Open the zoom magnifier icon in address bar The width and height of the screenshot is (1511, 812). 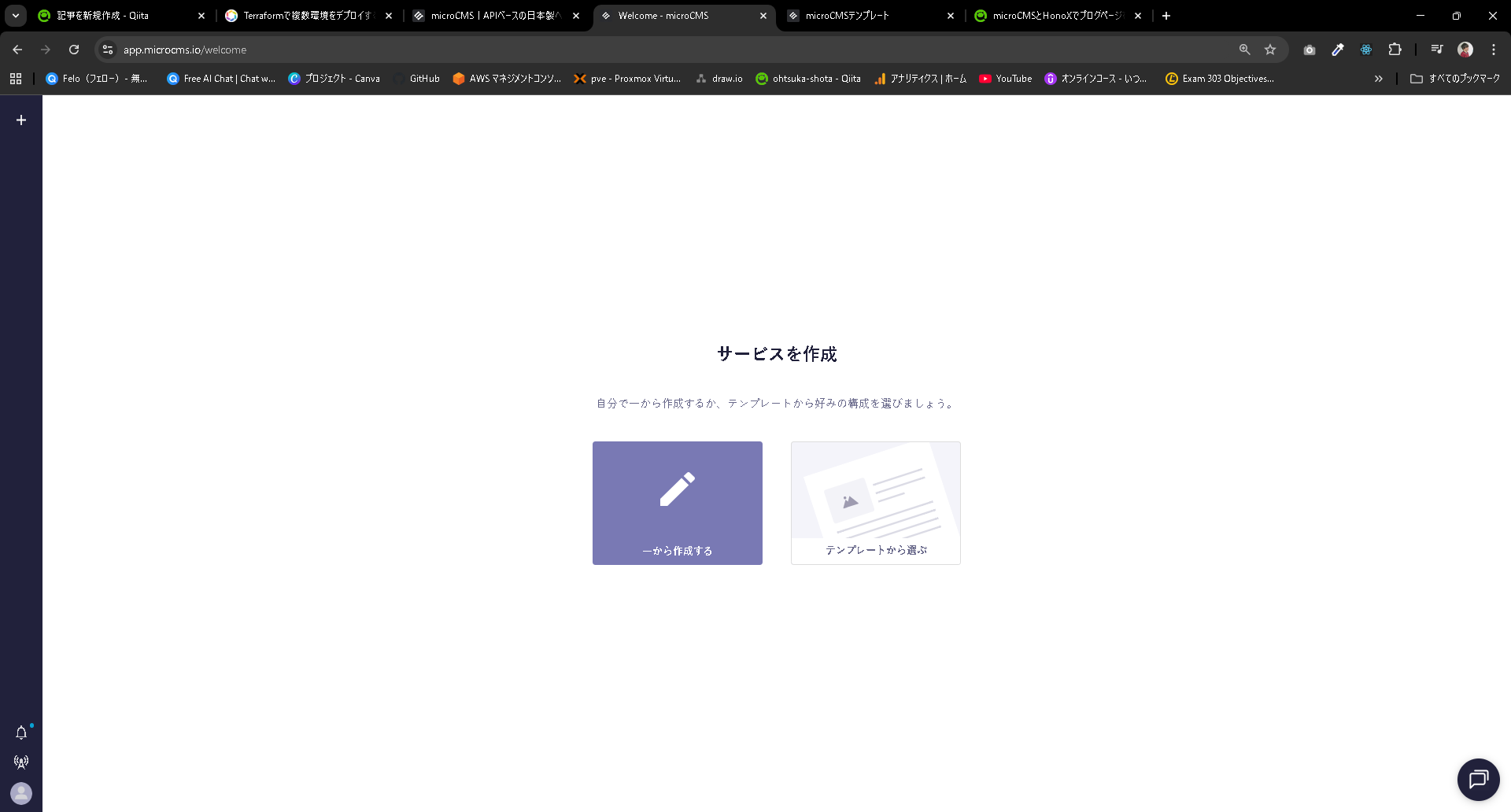(x=1244, y=50)
